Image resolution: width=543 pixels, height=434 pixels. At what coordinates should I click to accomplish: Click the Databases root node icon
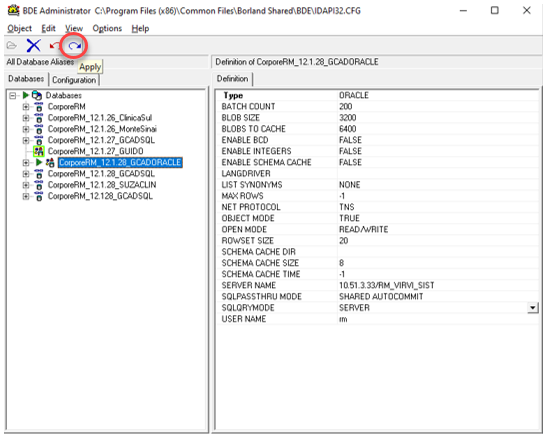(37, 95)
